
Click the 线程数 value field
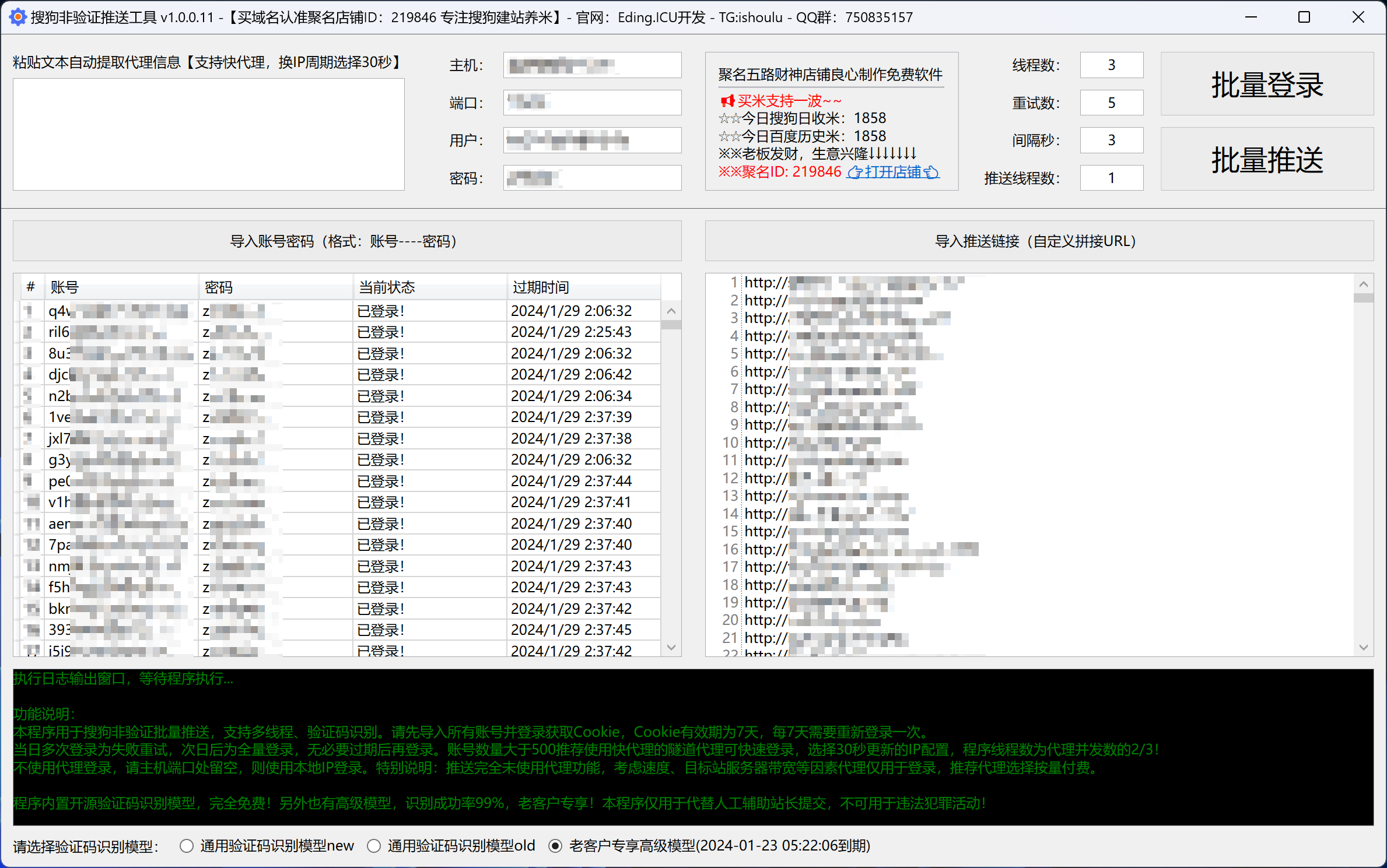click(1112, 65)
